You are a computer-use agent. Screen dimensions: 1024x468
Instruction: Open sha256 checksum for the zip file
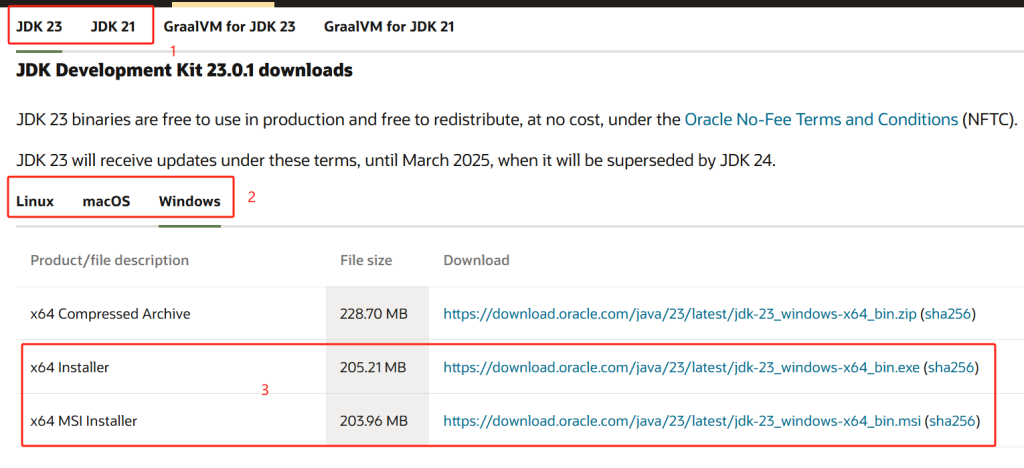(948, 314)
